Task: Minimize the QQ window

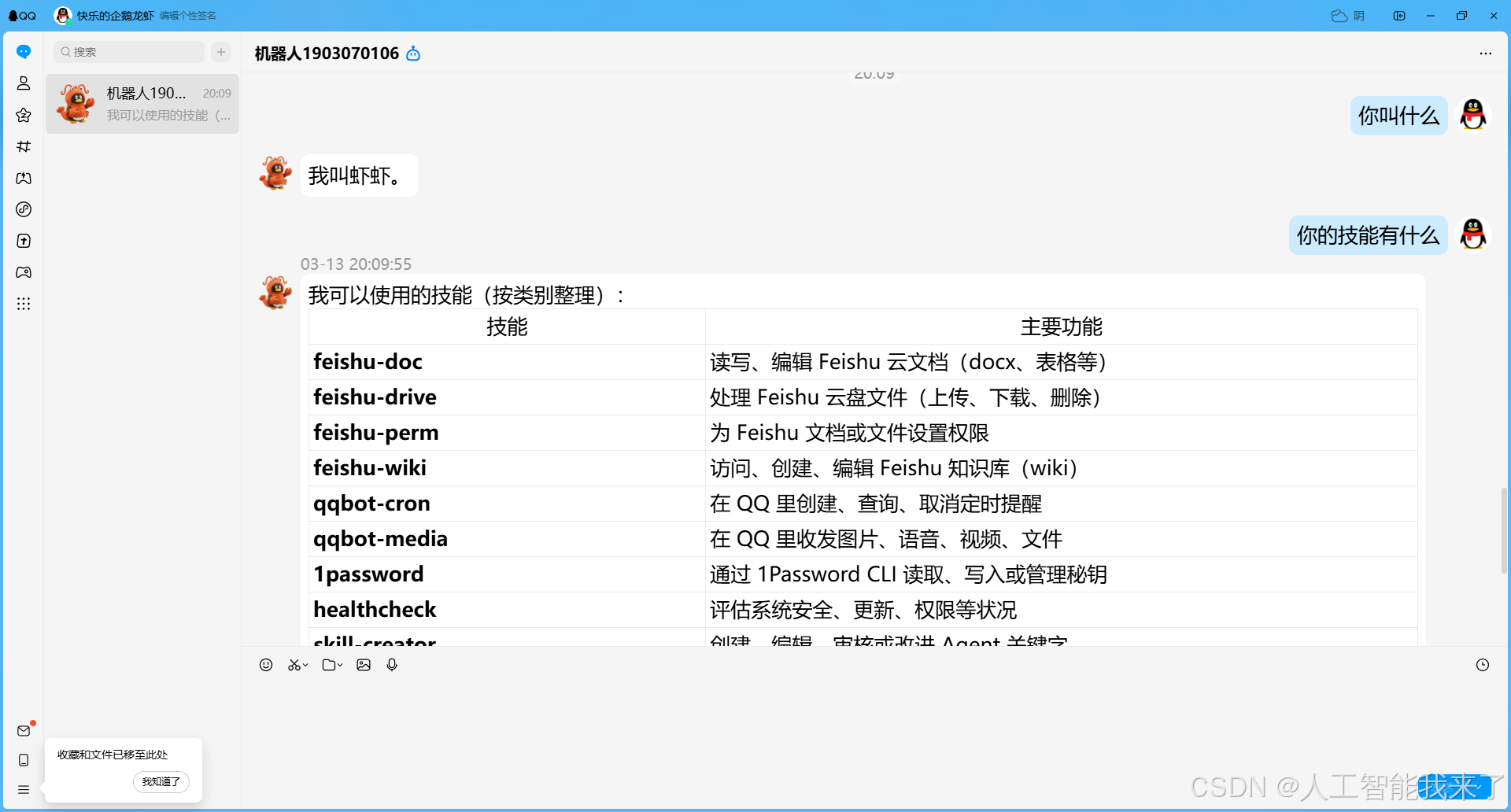Action: click(1431, 16)
